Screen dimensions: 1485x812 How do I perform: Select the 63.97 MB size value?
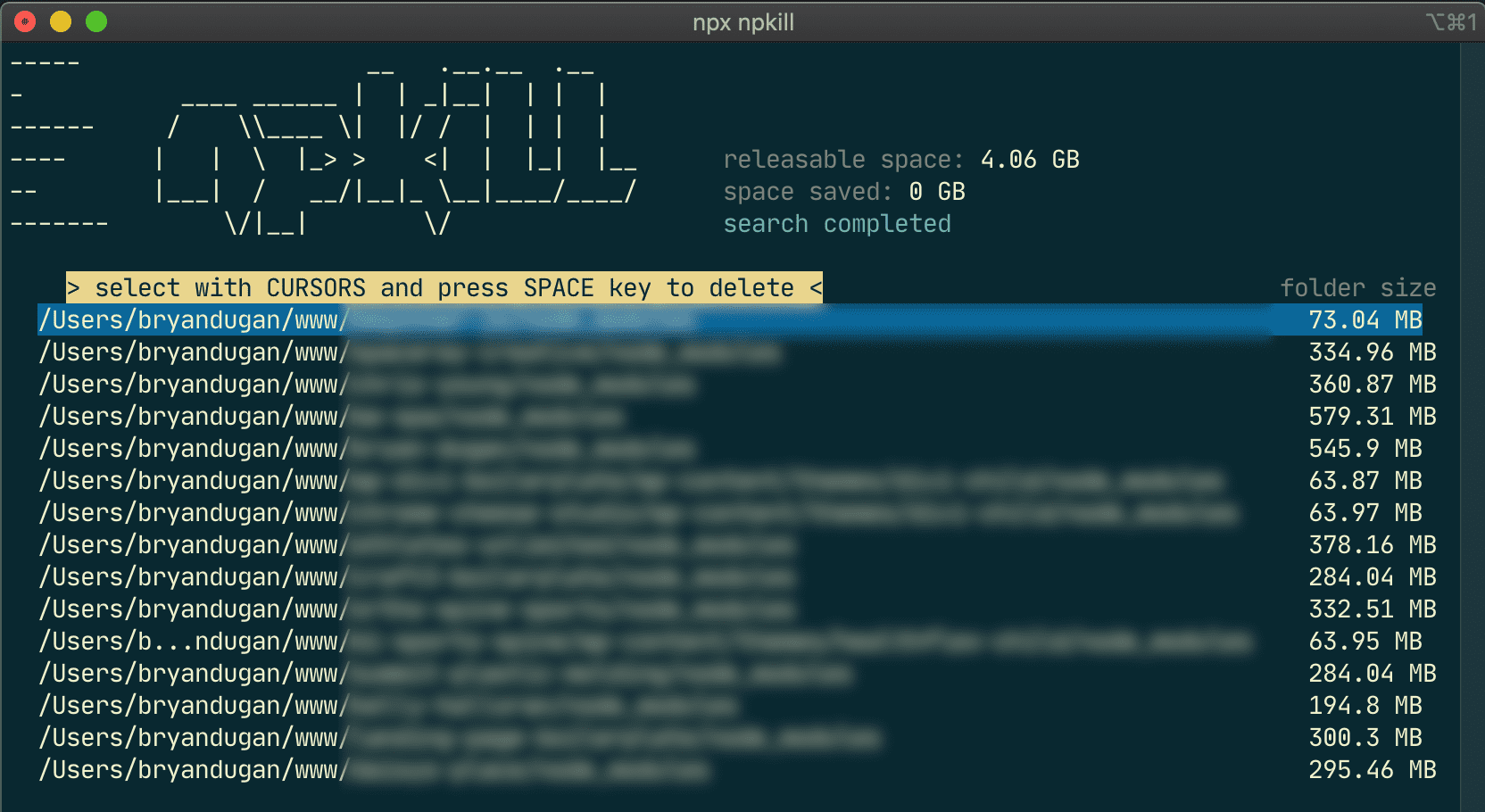1365,513
